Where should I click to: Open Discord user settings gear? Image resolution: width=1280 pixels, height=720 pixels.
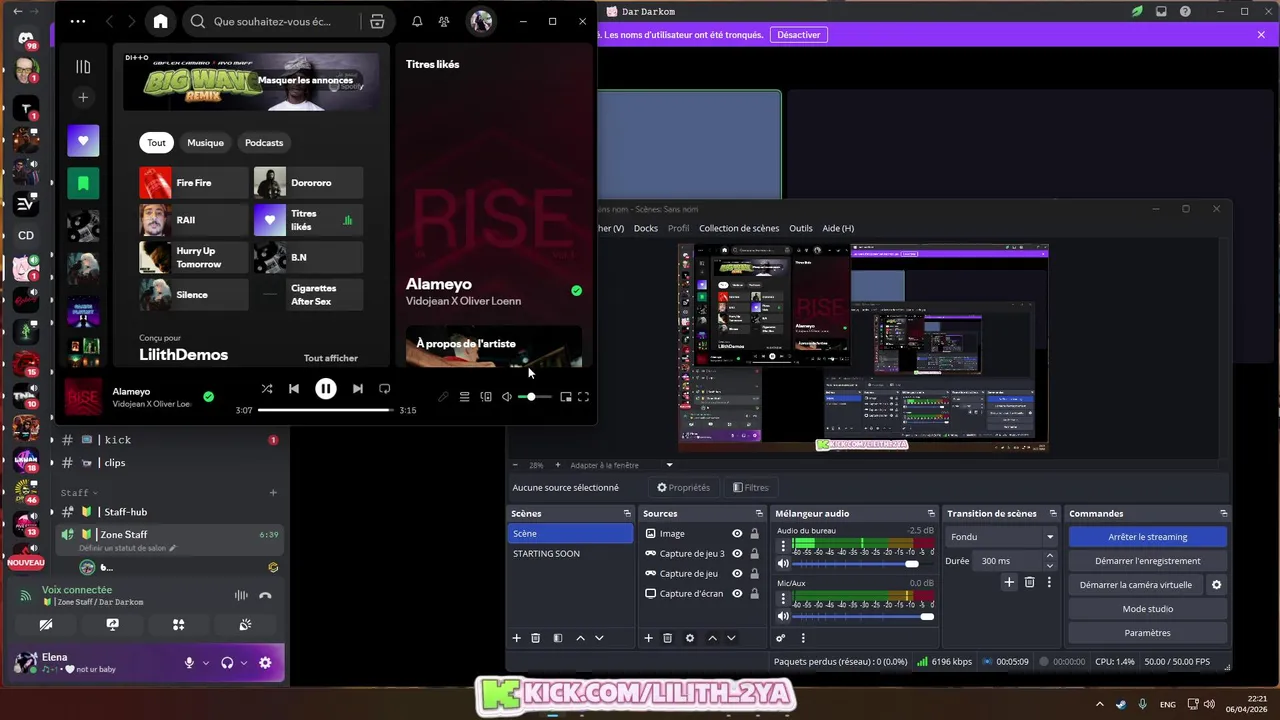(x=265, y=663)
